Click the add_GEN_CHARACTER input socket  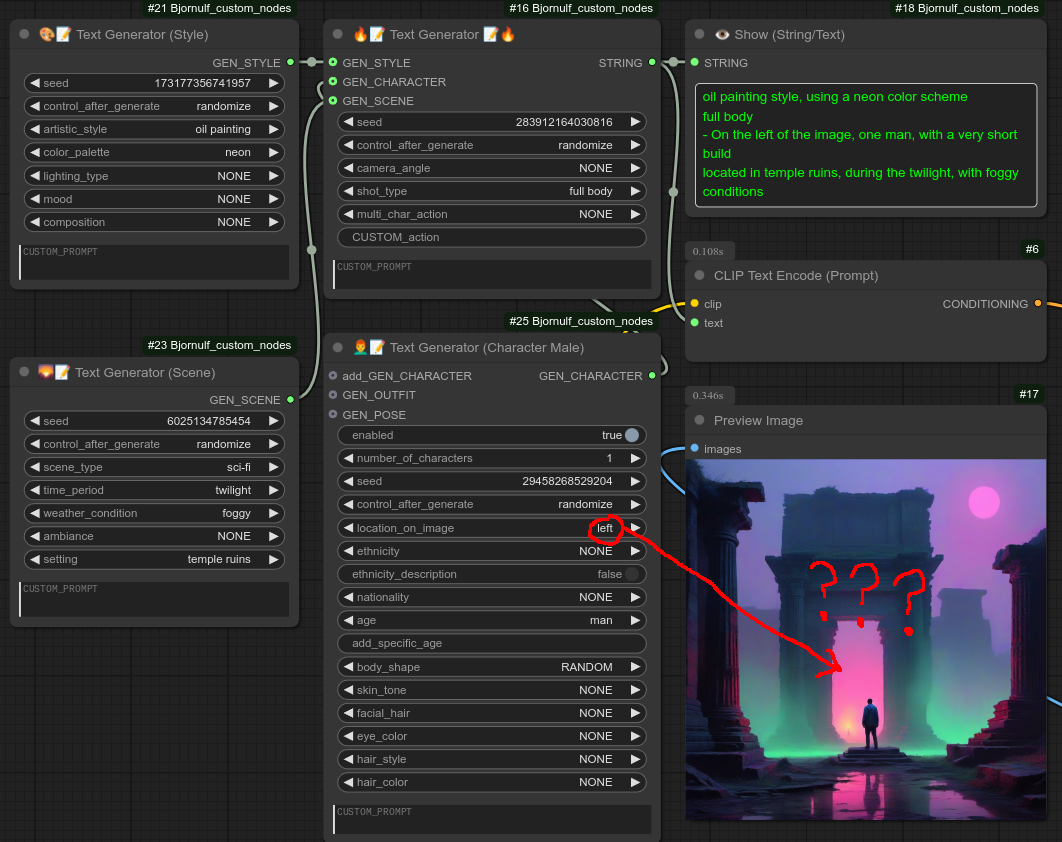[x=333, y=376]
